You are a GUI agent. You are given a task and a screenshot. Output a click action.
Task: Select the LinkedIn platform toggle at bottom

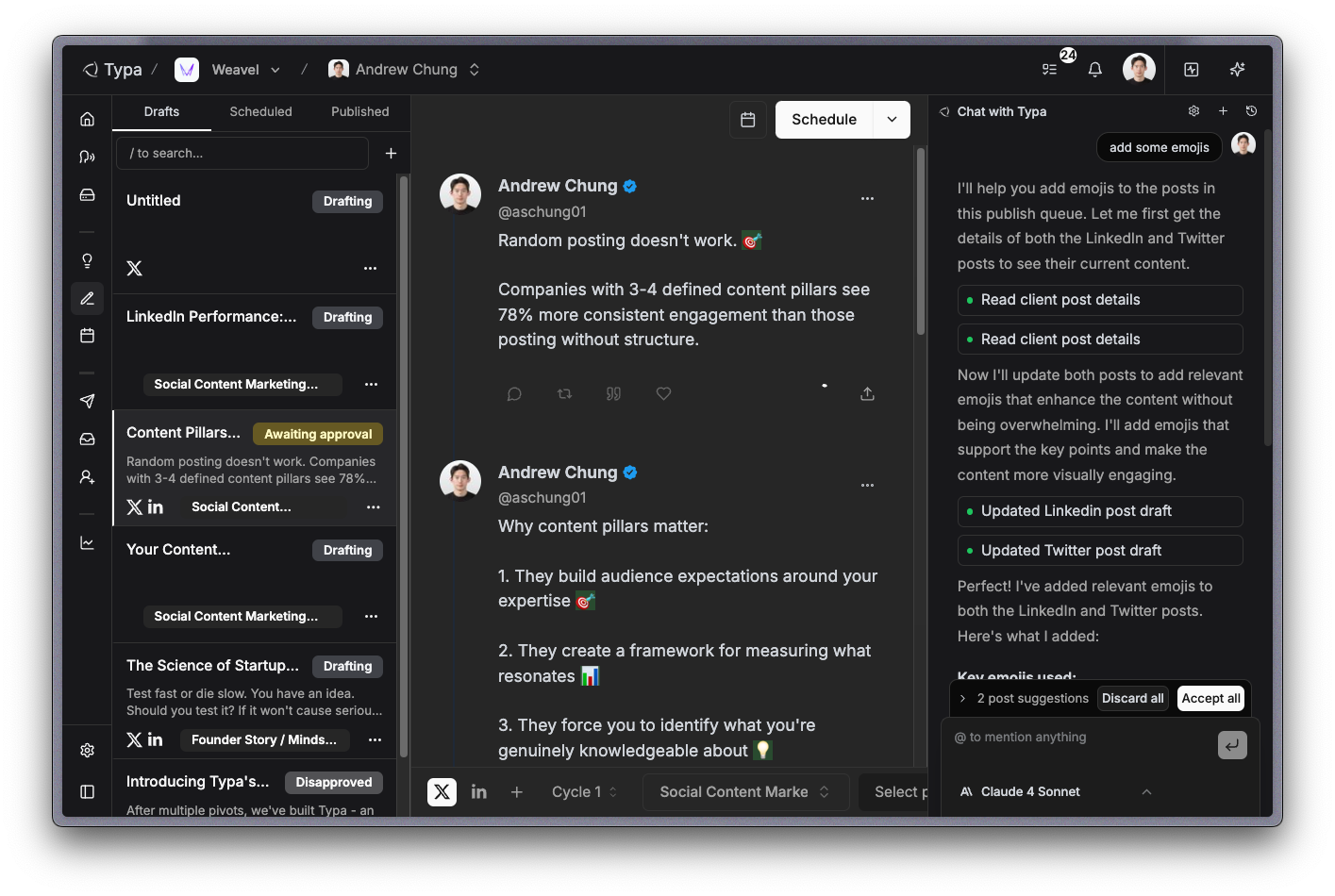pos(479,792)
